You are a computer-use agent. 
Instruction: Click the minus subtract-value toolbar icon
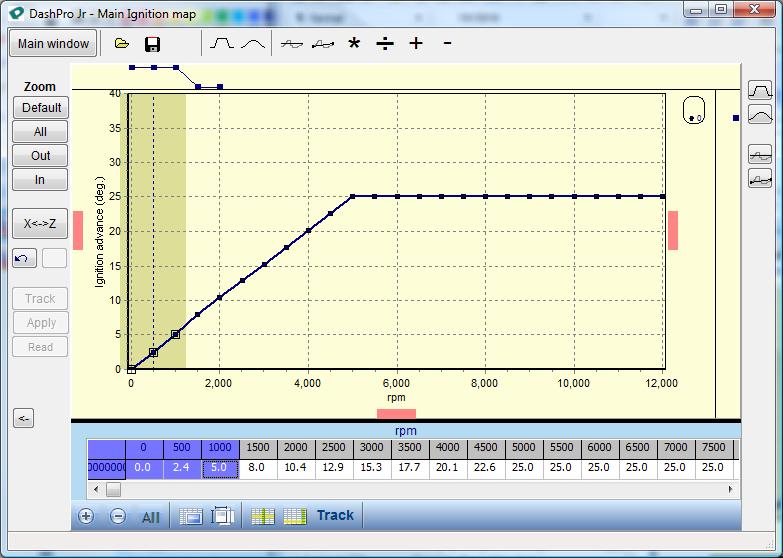tap(447, 44)
